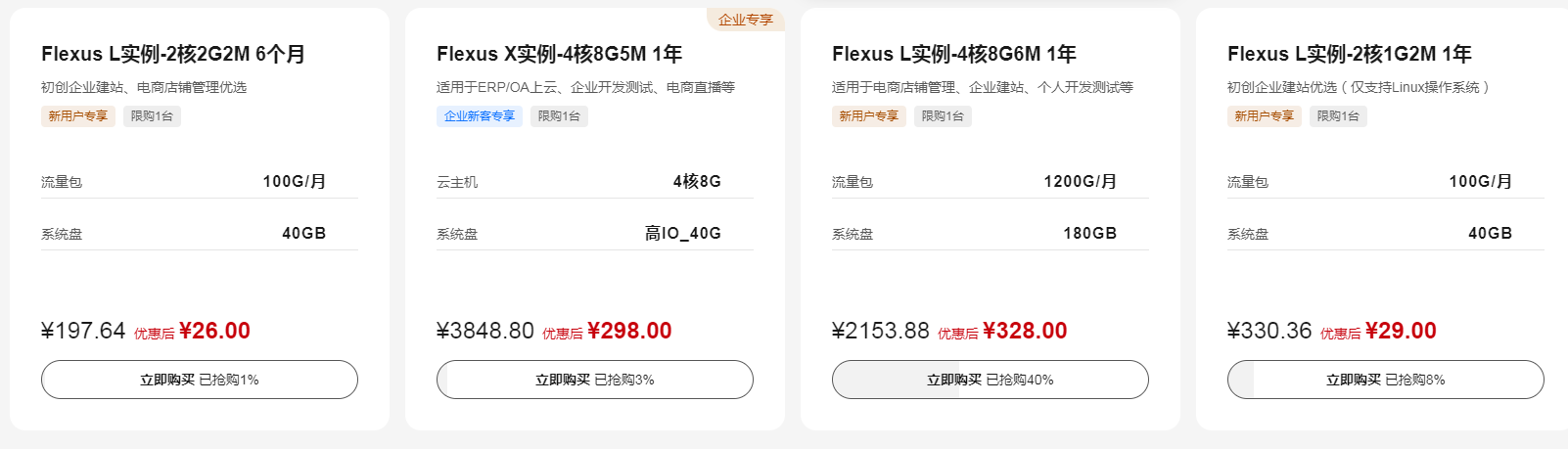Buy Flexus L实例-4核8G6M 1年 now

coord(991,380)
